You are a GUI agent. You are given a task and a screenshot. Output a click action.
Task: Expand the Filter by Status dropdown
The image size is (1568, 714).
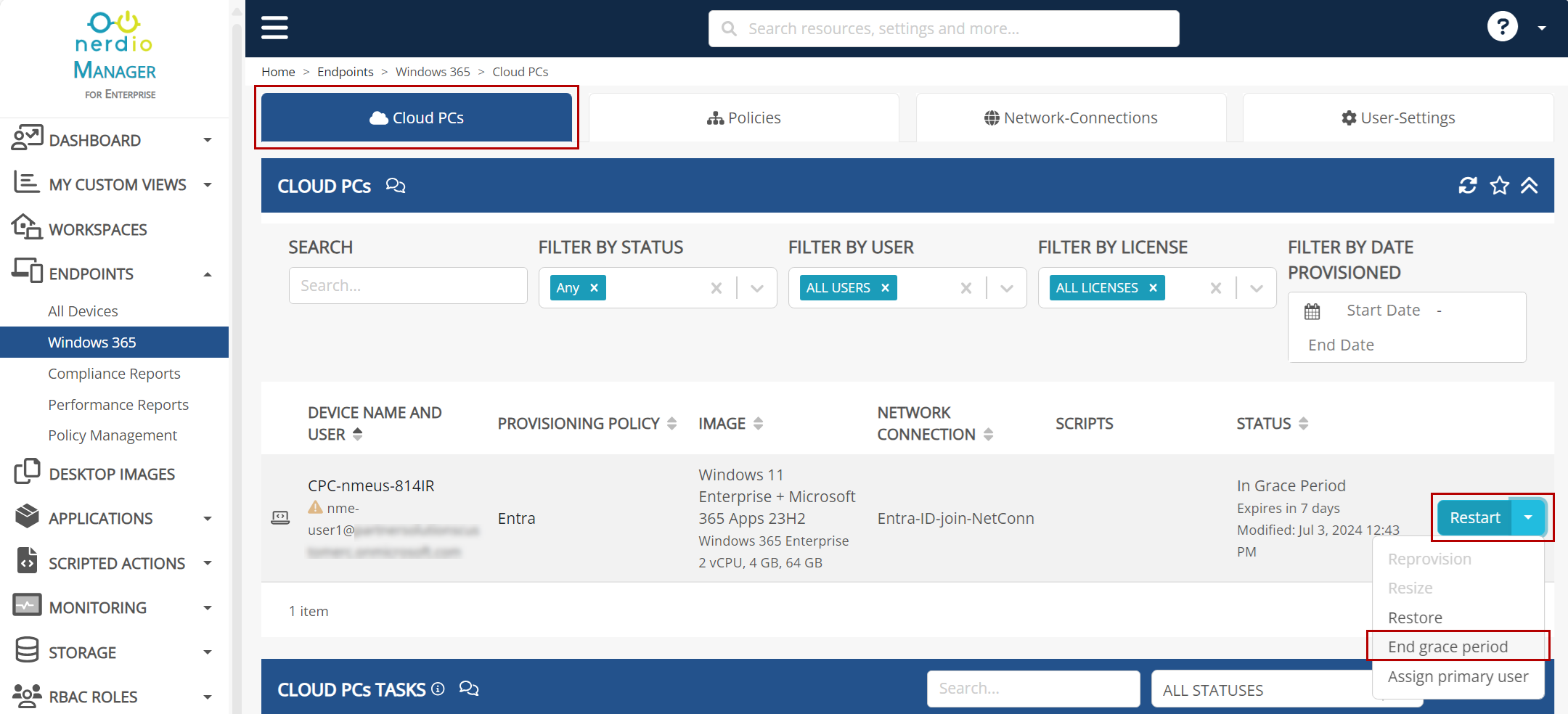[x=757, y=288]
